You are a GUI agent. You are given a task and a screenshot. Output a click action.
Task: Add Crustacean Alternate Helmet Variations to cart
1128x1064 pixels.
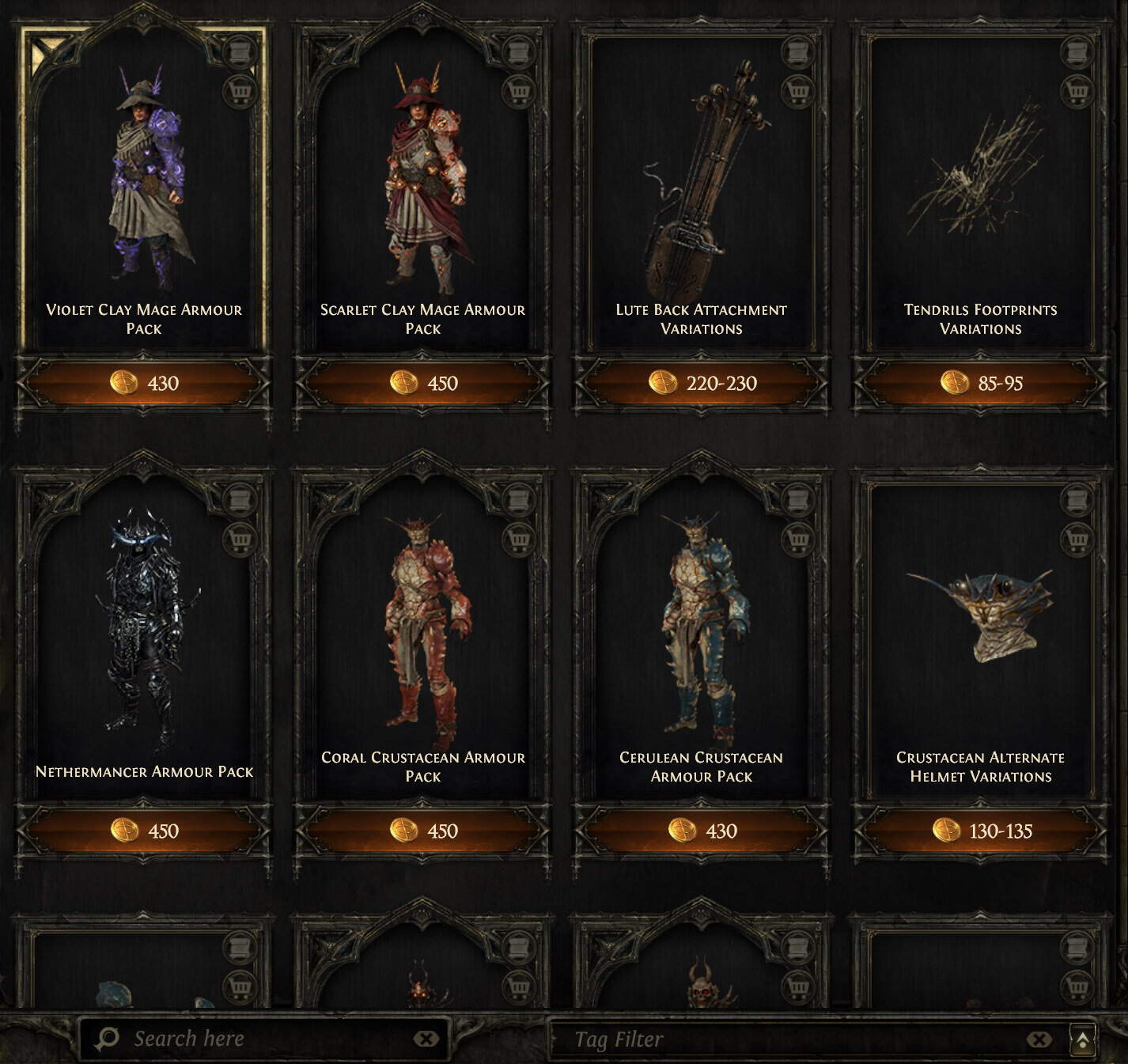point(1077,538)
